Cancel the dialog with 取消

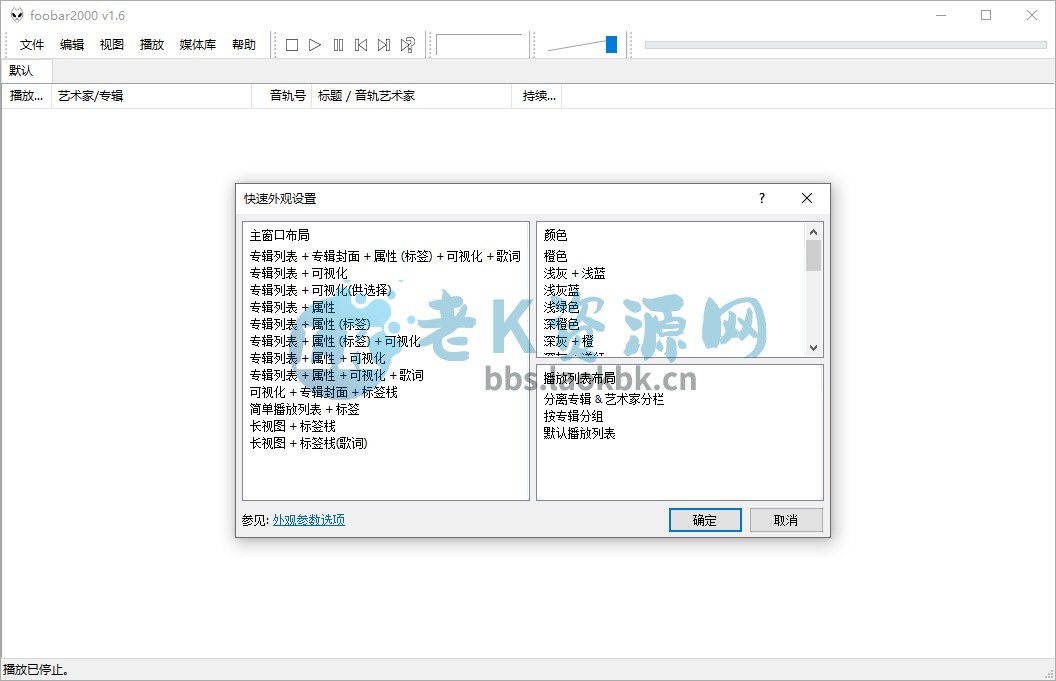point(786,520)
